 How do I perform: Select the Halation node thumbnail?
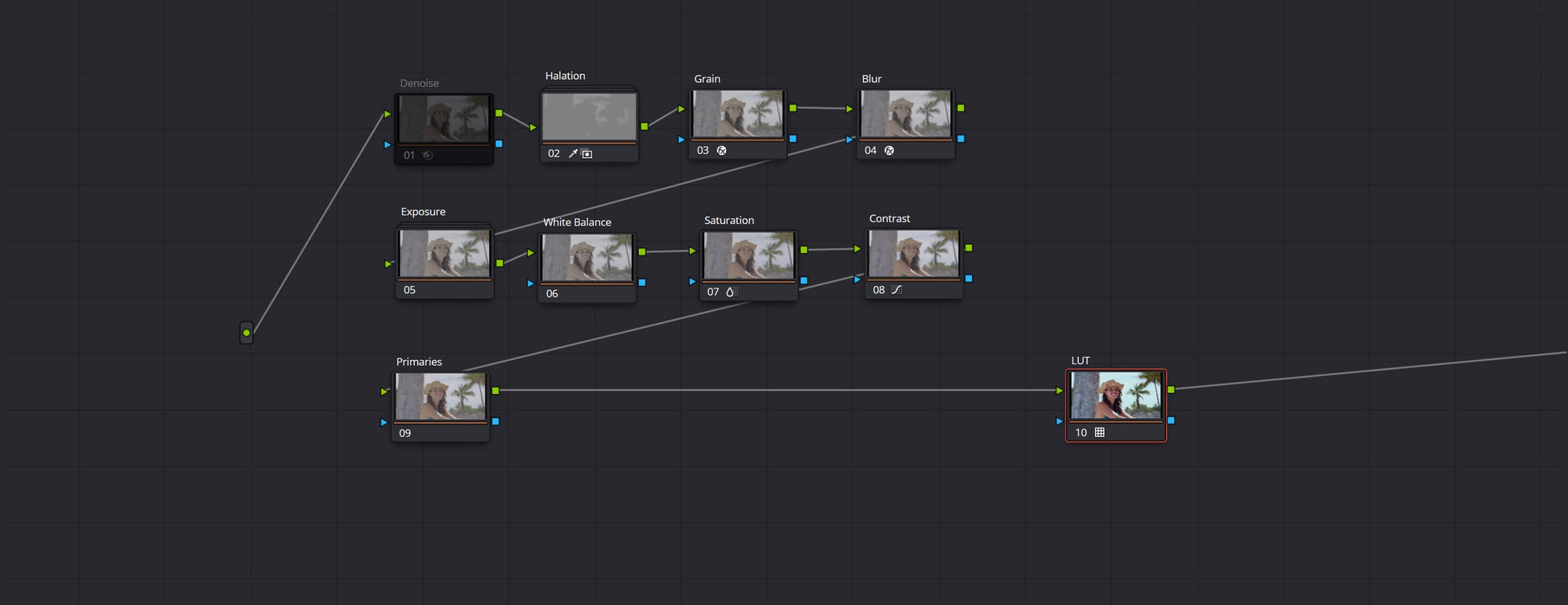[589, 117]
